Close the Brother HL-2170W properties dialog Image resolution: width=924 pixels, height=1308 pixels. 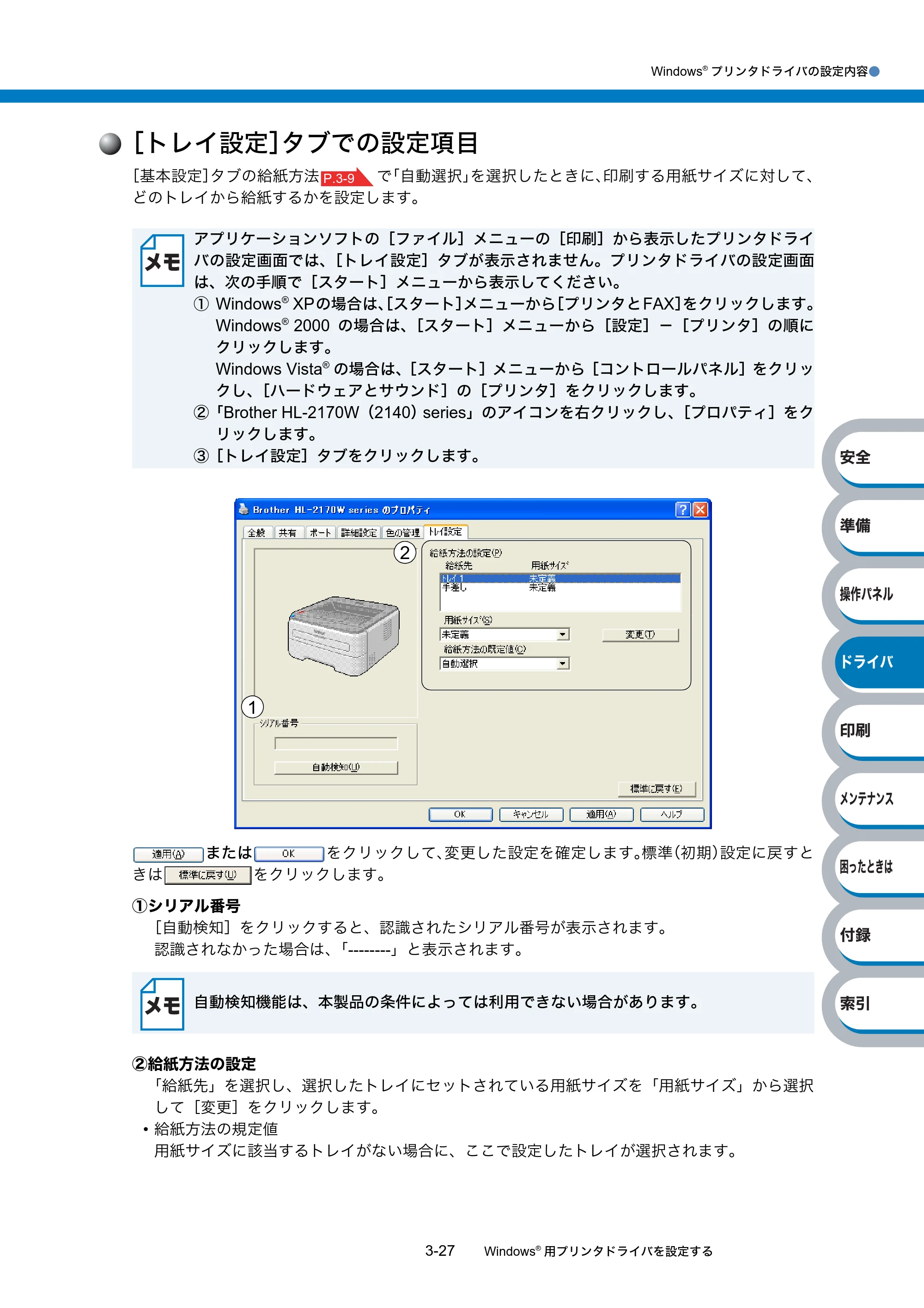[x=700, y=509]
